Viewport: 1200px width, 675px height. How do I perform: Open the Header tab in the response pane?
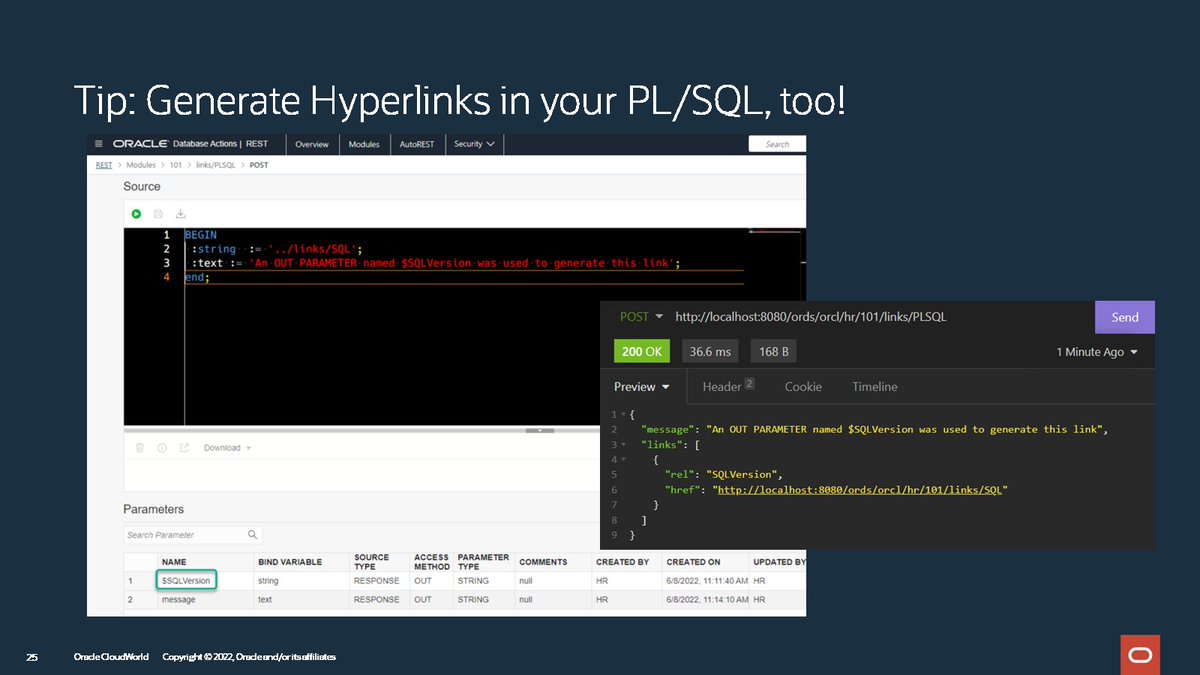pos(728,387)
